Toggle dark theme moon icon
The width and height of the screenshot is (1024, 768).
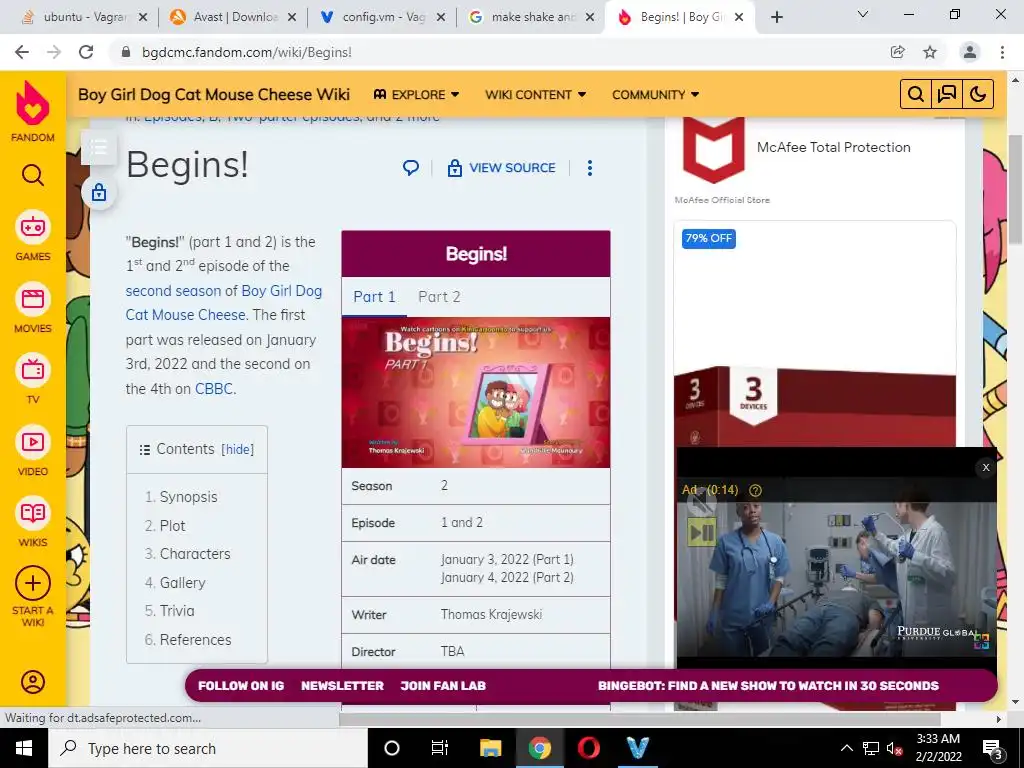978,95
